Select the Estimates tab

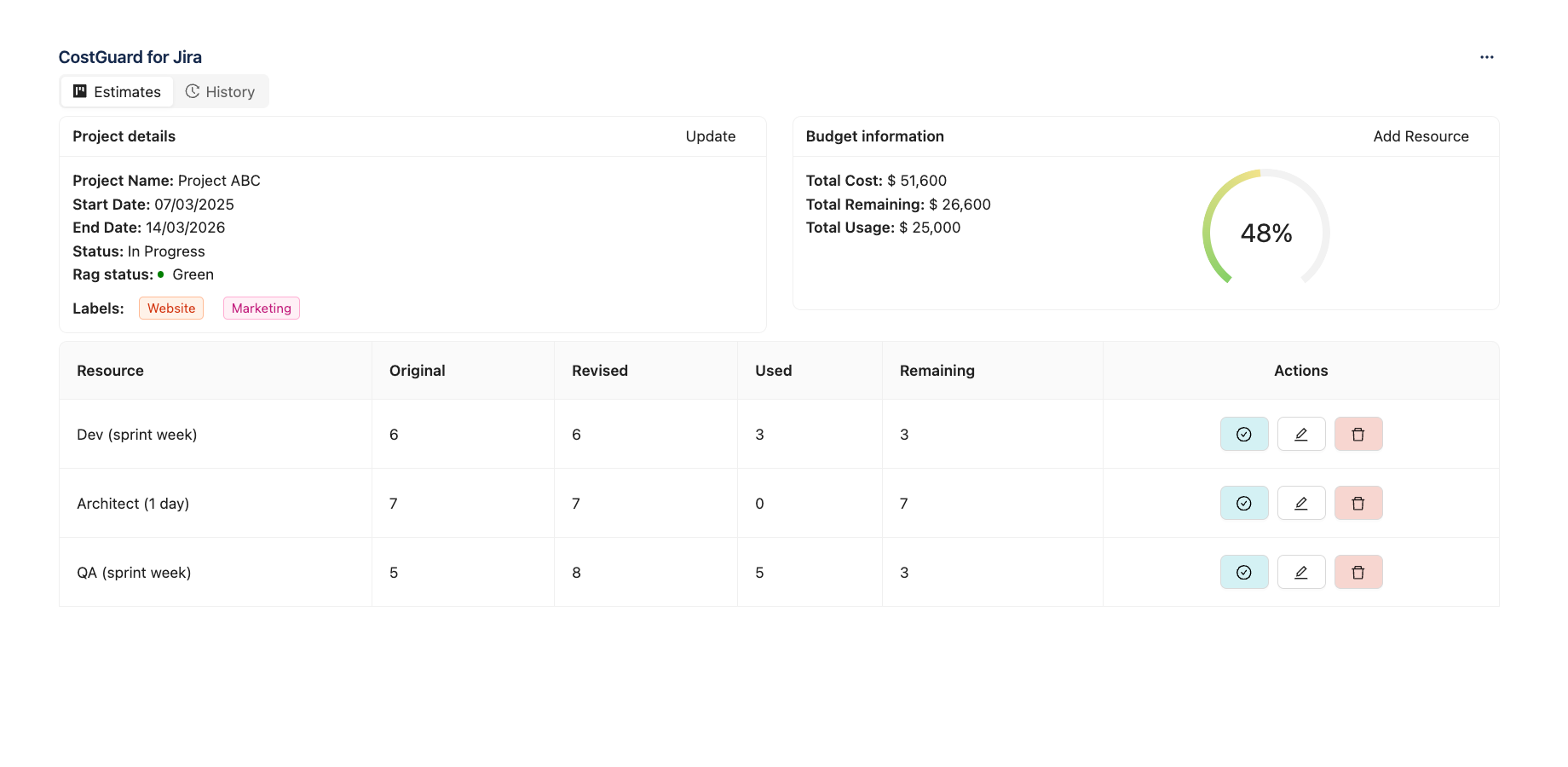117,91
